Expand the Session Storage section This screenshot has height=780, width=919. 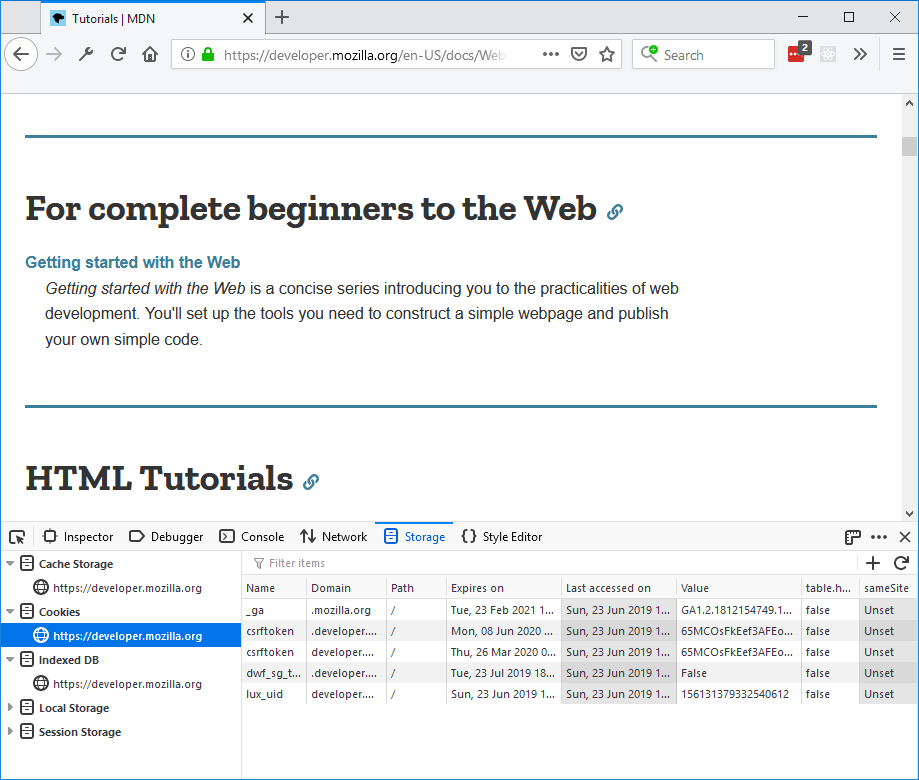click(x=8, y=731)
